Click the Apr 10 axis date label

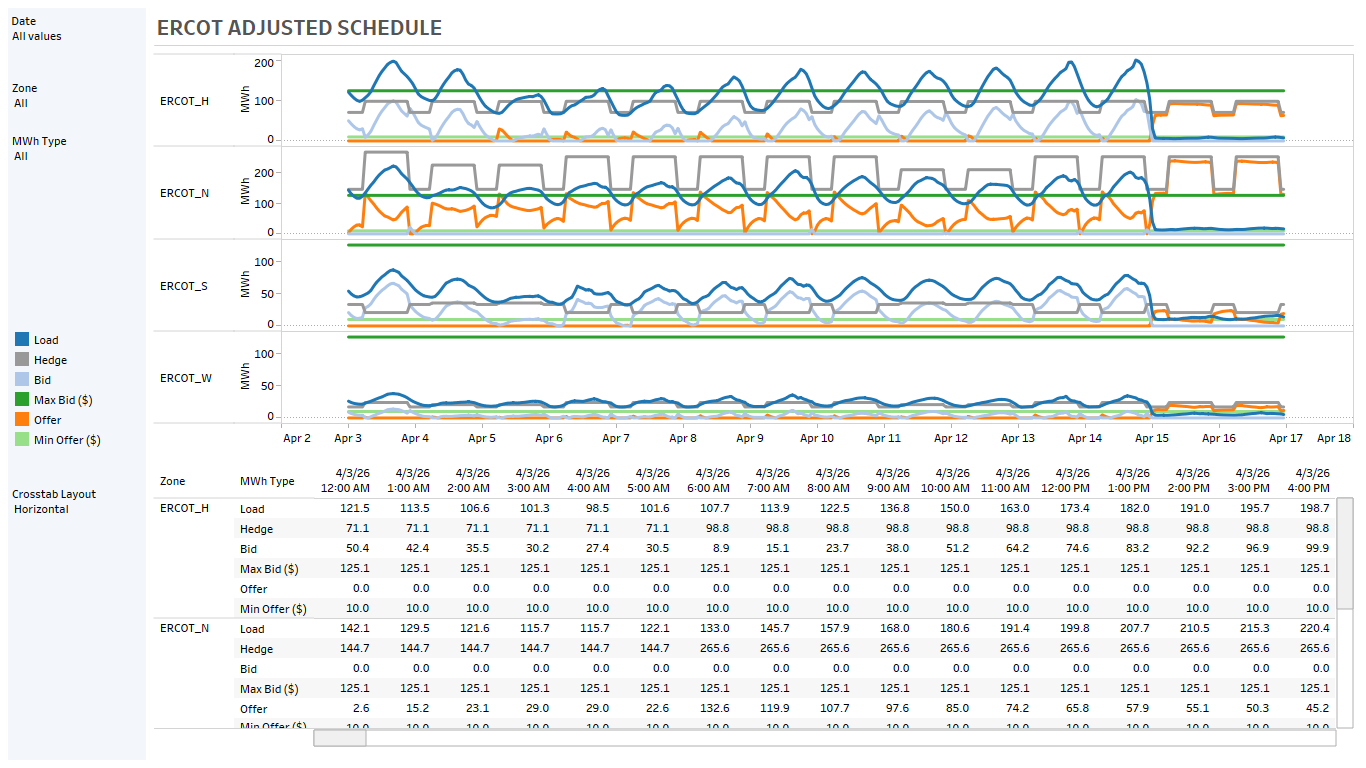pos(814,438)
